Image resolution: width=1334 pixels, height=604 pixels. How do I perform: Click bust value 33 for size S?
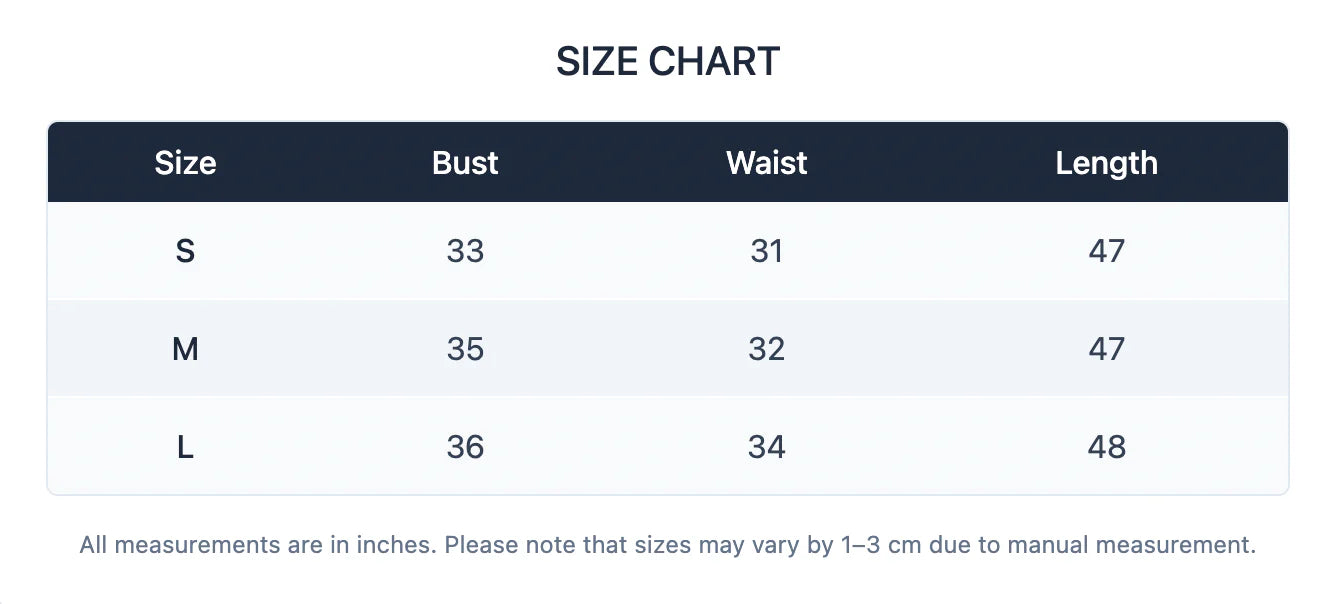465,251
